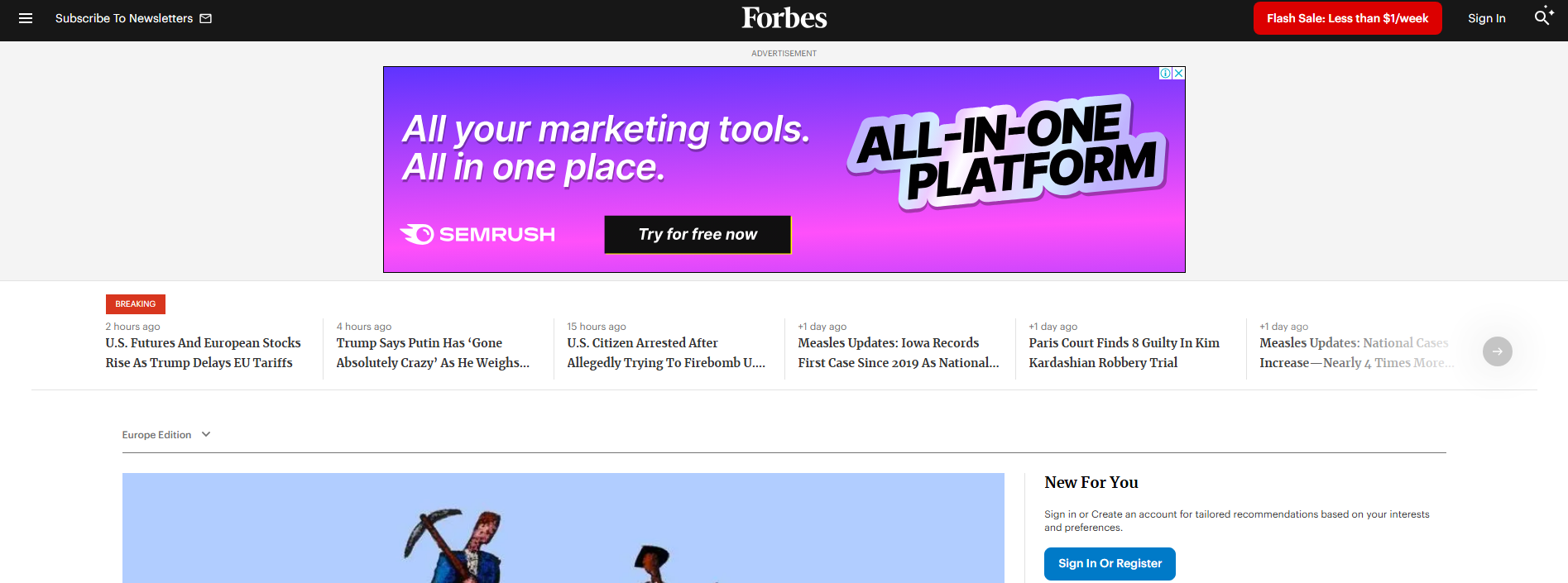Open search with the magnifier icon
This screenshot has width=1568, height=583.
click(1543, 17)
